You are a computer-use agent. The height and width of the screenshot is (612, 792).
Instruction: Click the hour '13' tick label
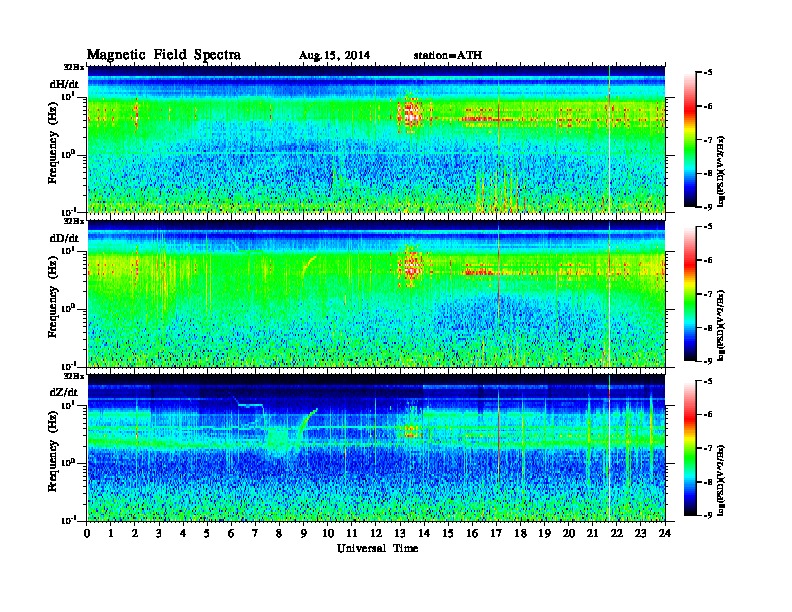[x=400, y=533]
